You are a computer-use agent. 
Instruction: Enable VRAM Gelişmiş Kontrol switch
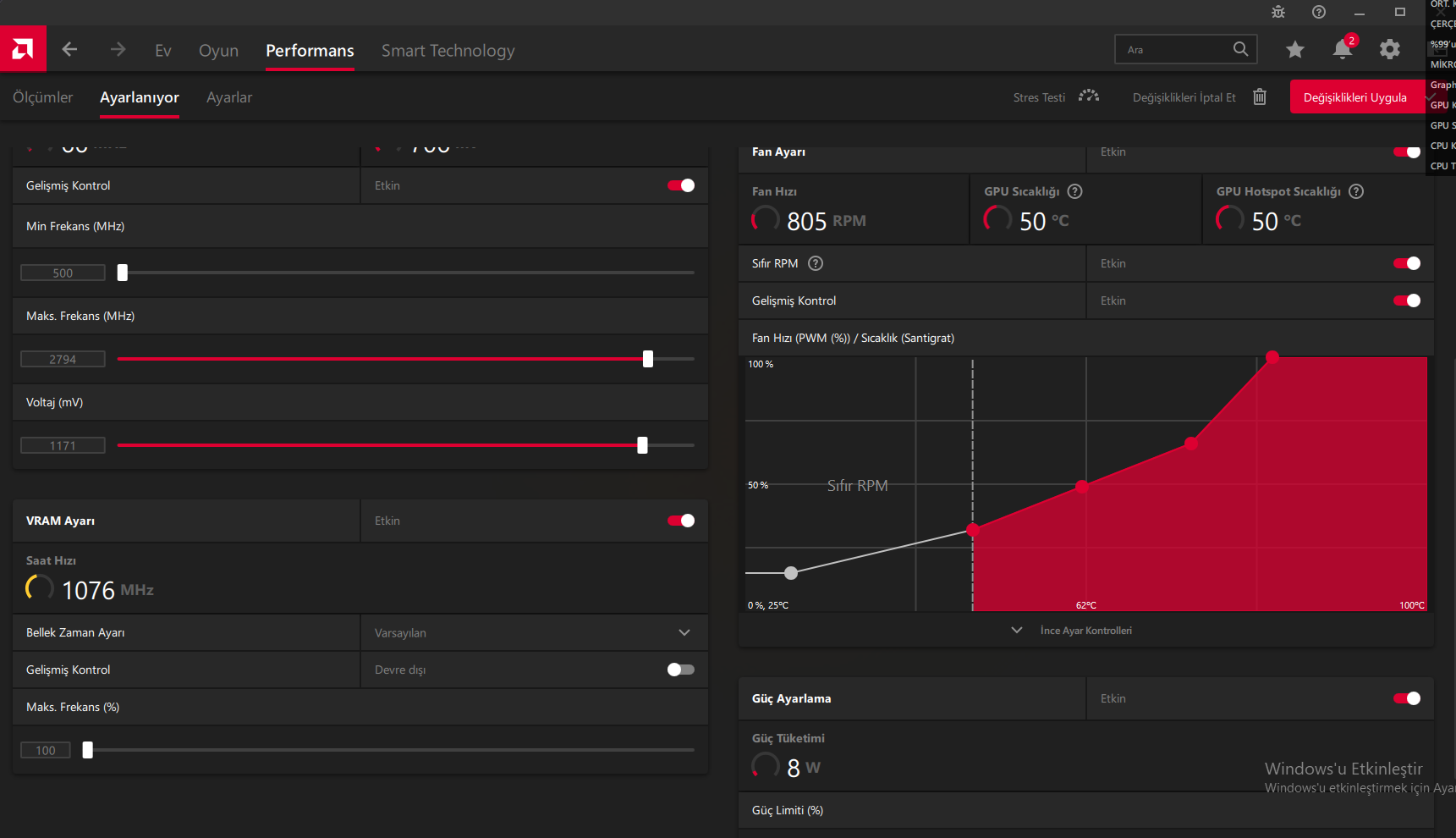681,670
